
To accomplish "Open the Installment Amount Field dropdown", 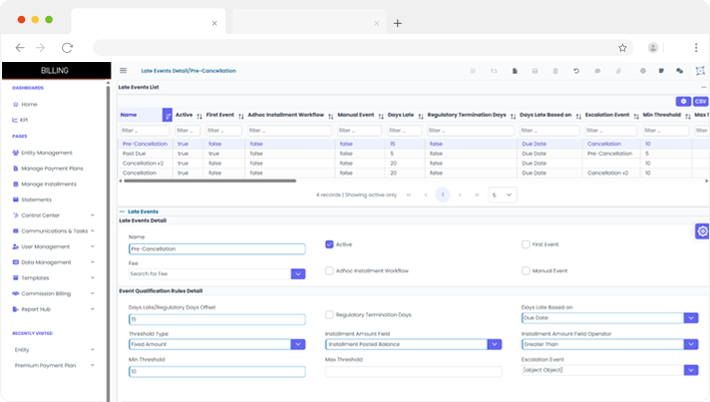I will pyautogui.click(x=494, y=345).
